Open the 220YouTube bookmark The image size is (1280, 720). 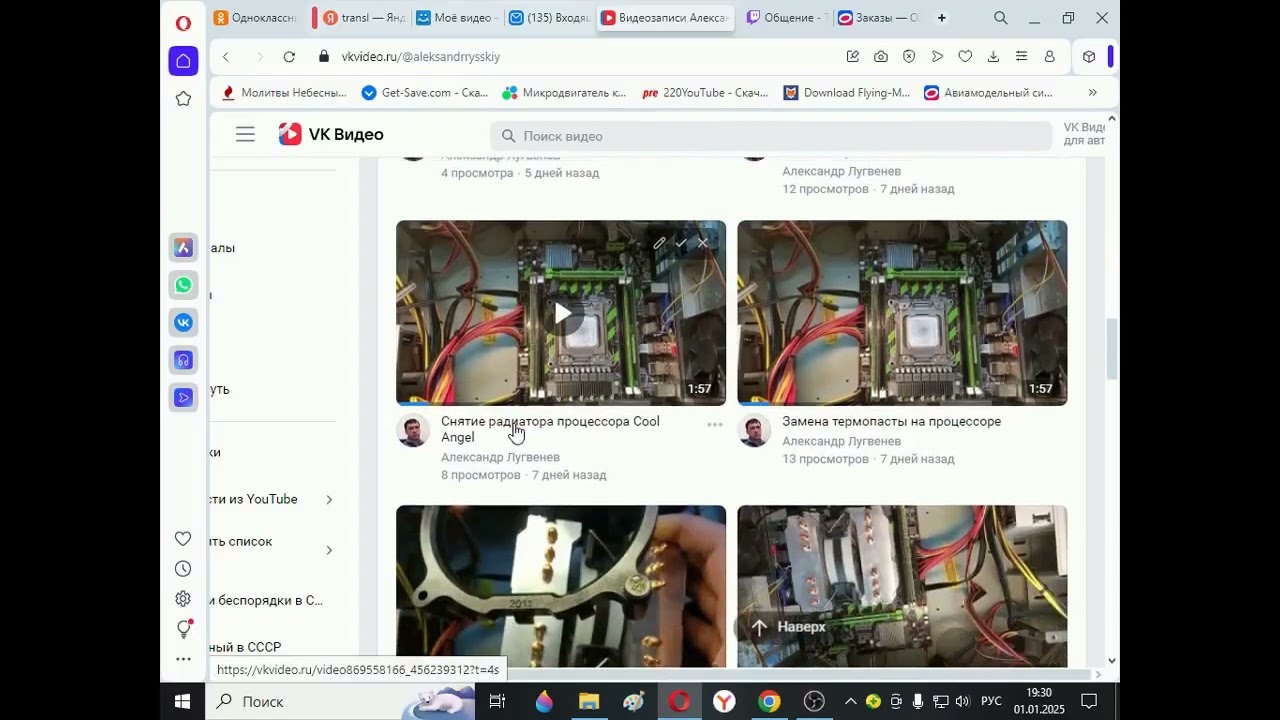pyautogui.click(x=705, y=93)
